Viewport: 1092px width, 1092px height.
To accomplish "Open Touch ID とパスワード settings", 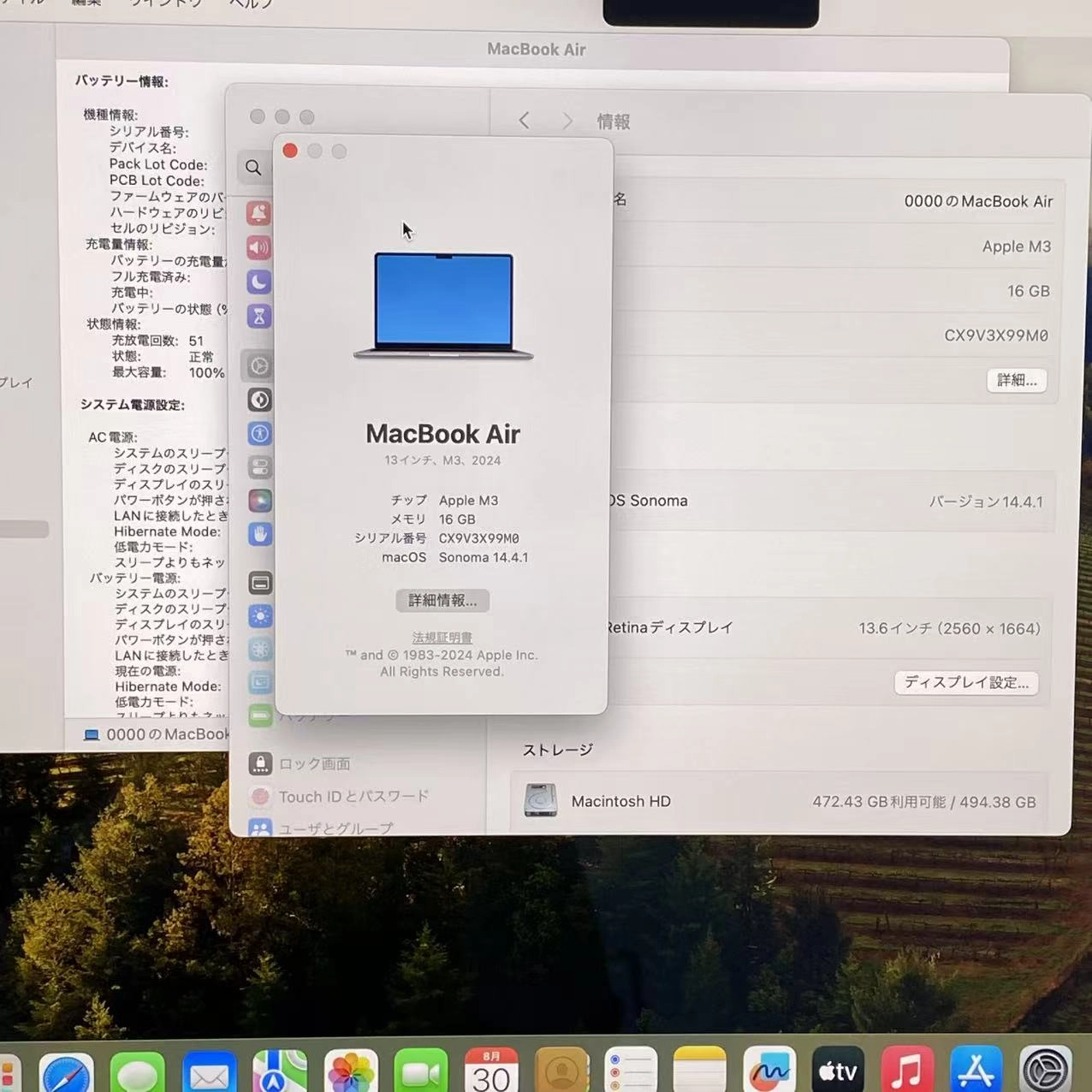I will pos(339,797).
